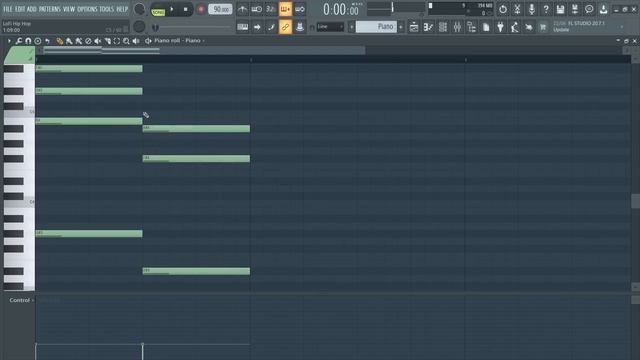The width and height of the screenshot is (640, 360).
Task: Select the Paint brush tool
Action: click(x=69, y=41)
